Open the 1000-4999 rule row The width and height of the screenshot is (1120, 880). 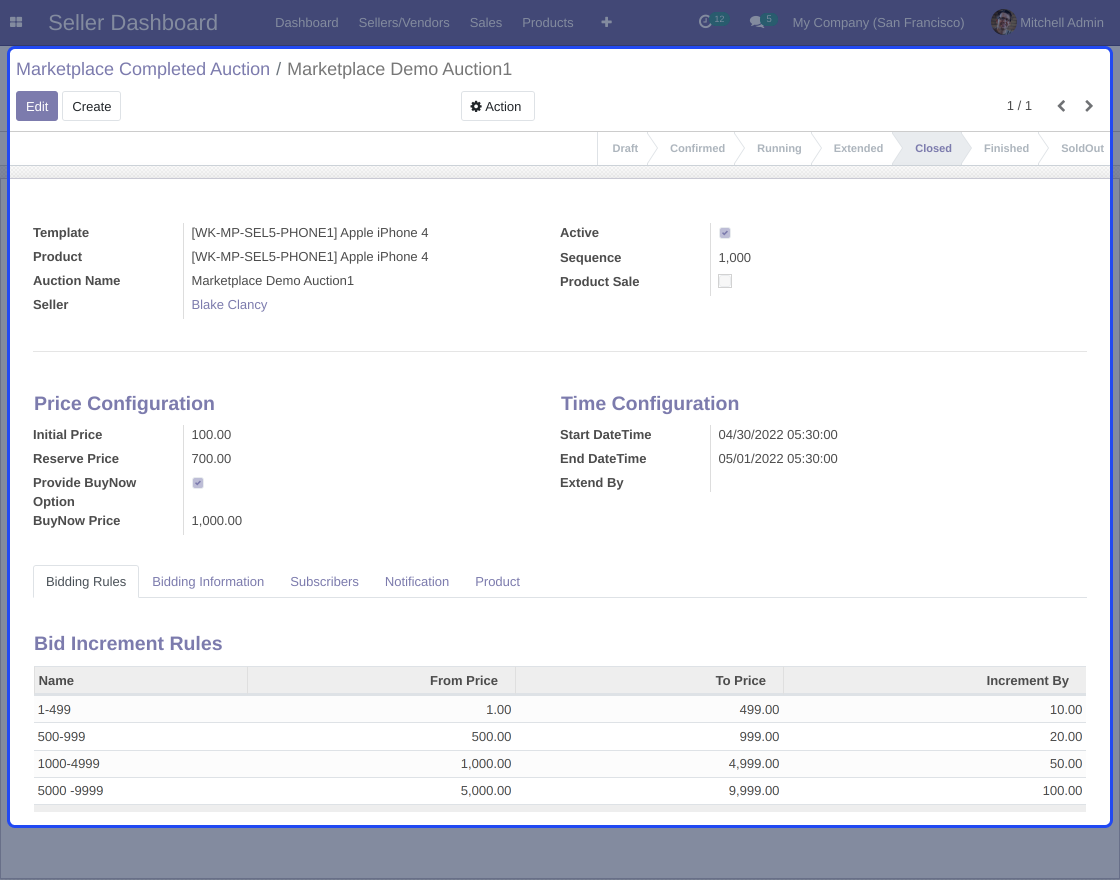559,764
